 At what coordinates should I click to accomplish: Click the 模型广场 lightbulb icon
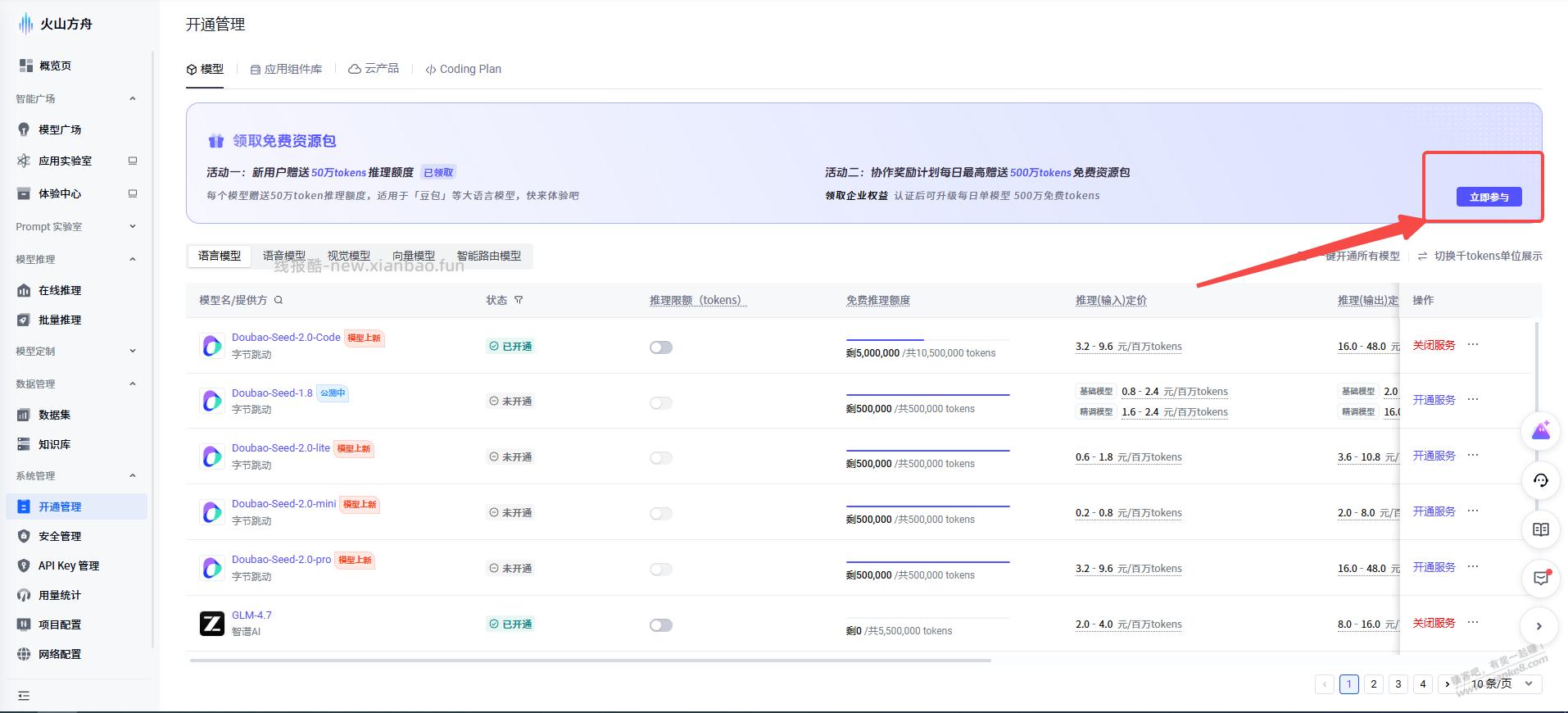pyautogui.click(x=24, y=129)
